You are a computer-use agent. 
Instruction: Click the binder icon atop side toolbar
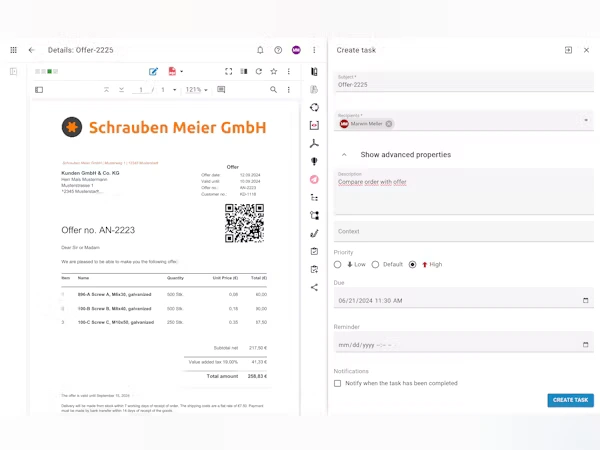click(x=314, y=72)
